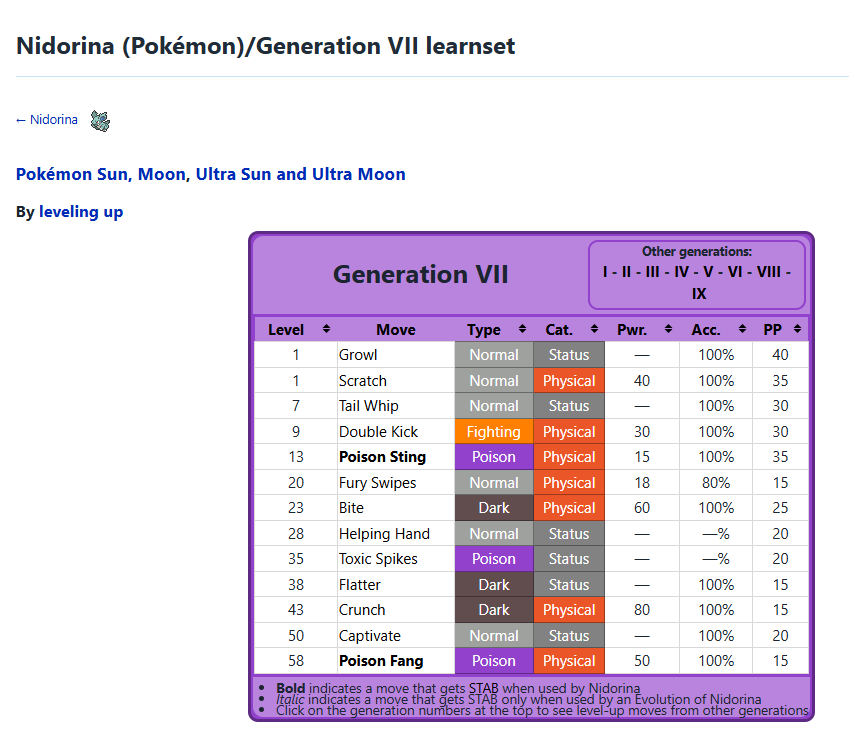Switch to Generation V learnset

pos(708,272)
